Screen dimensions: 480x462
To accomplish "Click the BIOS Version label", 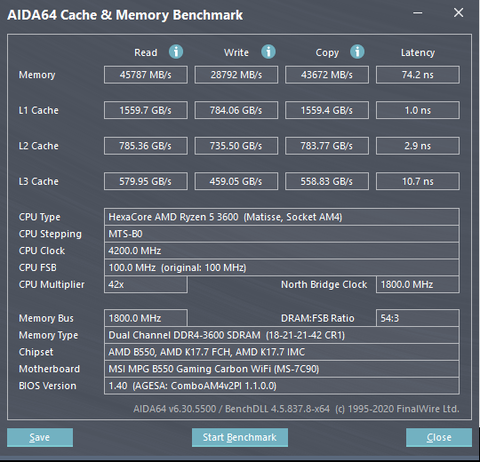I will pos(48,386).
